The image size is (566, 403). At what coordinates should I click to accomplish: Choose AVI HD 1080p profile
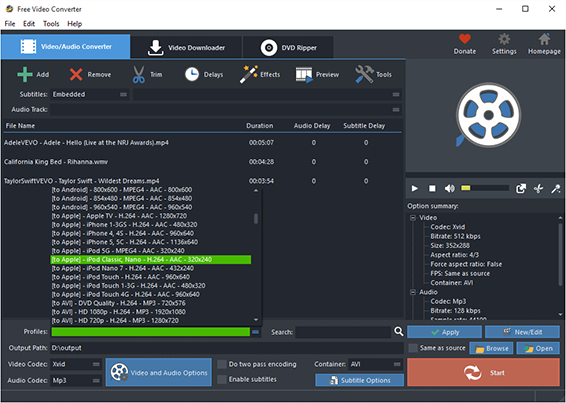(x=118, y=312)
